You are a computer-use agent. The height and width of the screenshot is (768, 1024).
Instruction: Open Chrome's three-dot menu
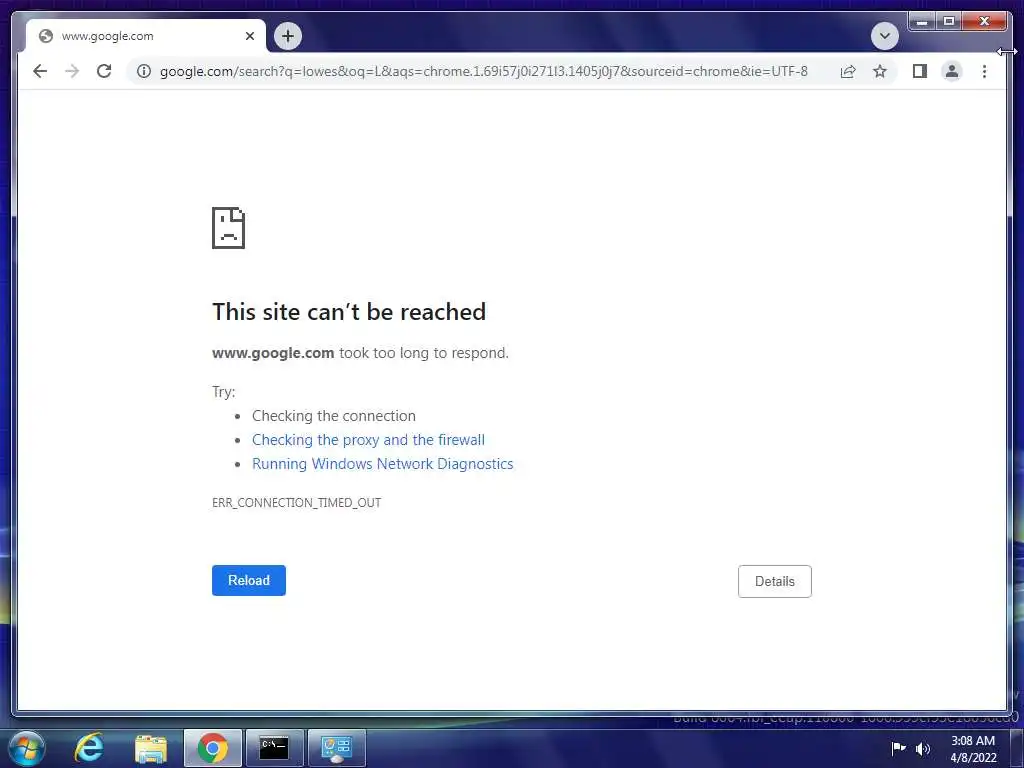pos(984,71)
